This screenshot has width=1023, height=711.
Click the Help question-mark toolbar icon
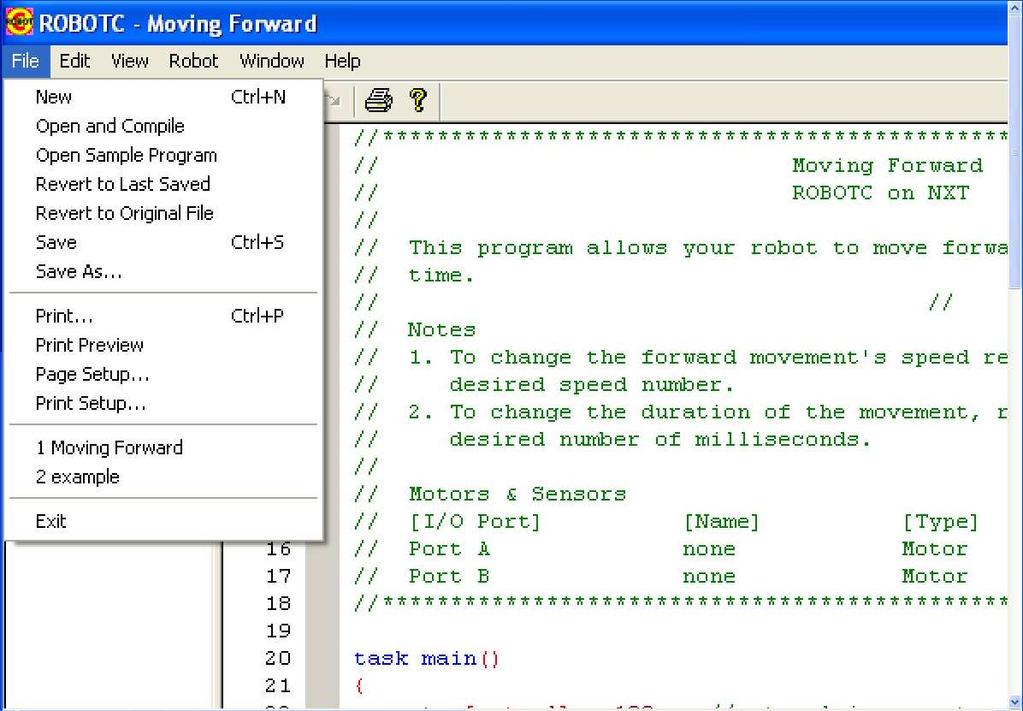click(x=418, y=100)
